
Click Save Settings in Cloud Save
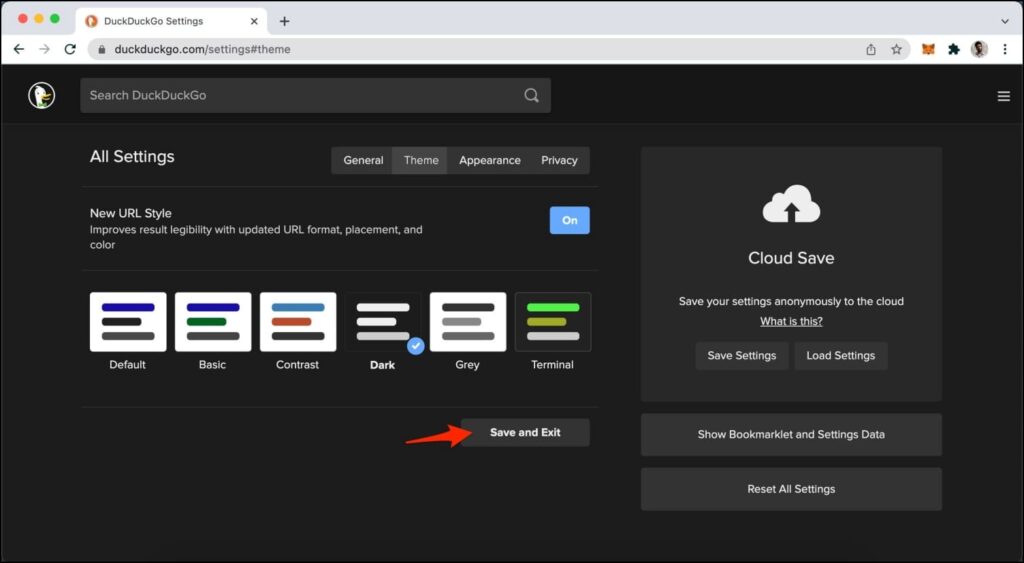[x=742, y=356]
